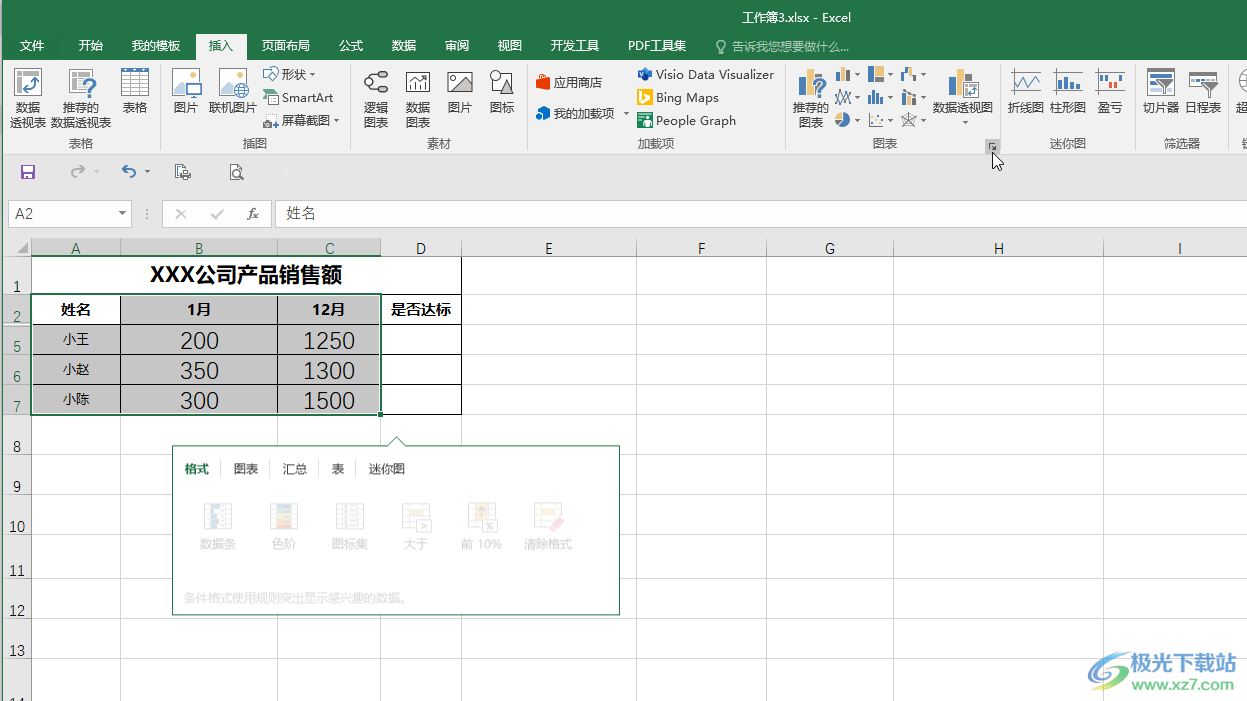1247x701 pixels.
Task: Insert a Slicer (切片器)
Action: pyautogui.click(x=1161, y=91)
